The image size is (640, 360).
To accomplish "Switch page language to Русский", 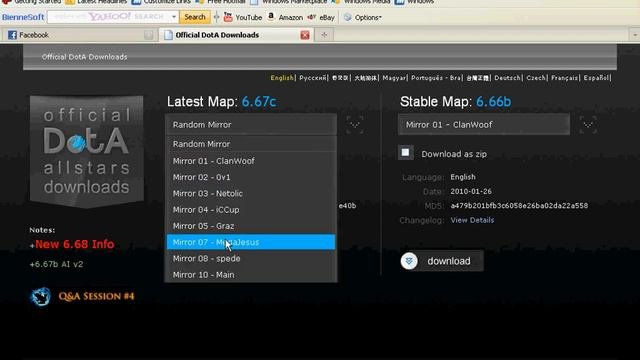I will pos(313,78).
